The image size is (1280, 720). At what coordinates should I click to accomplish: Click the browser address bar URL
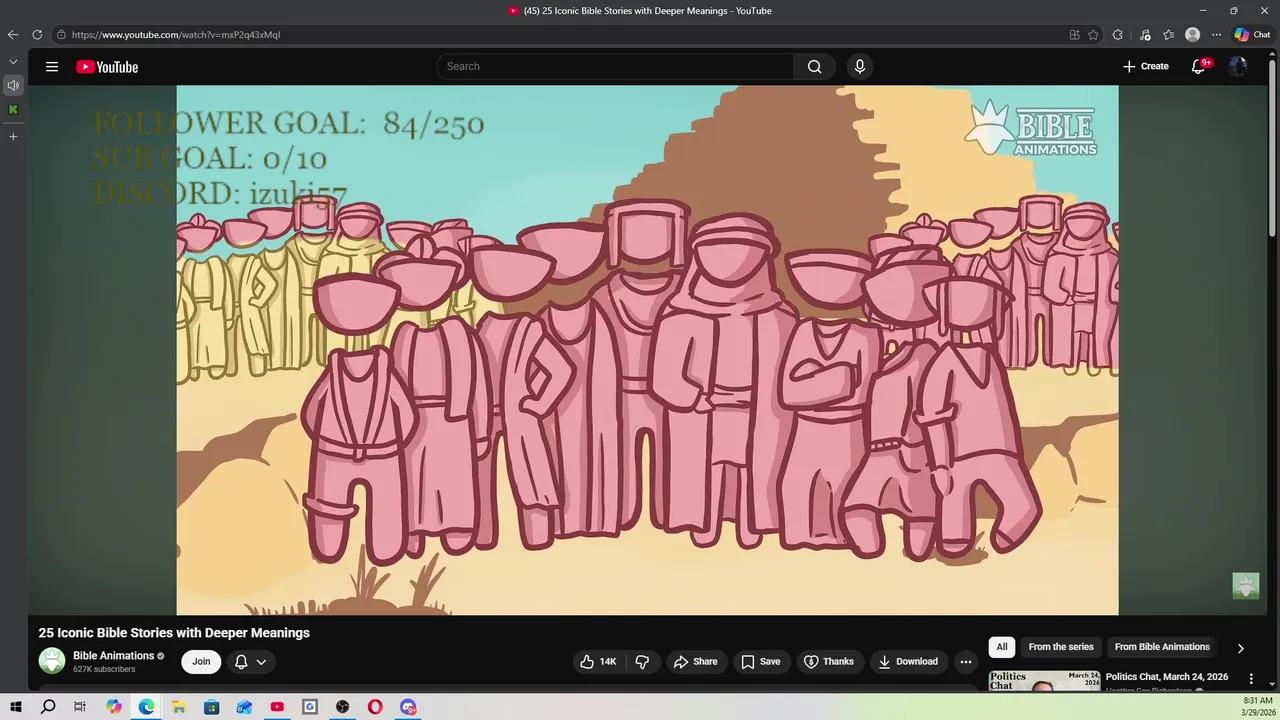tap(176, 34)
